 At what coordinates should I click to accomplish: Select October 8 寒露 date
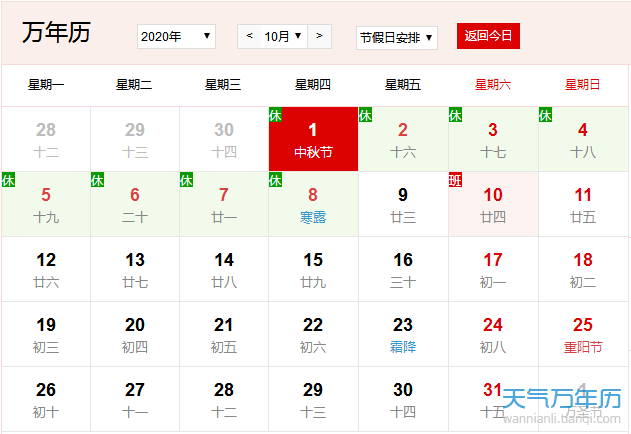pyautogui.click(x=313, y=204)
